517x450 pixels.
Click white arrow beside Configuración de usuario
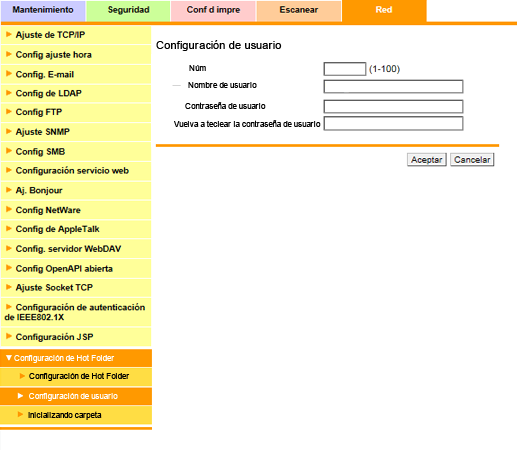20,396
